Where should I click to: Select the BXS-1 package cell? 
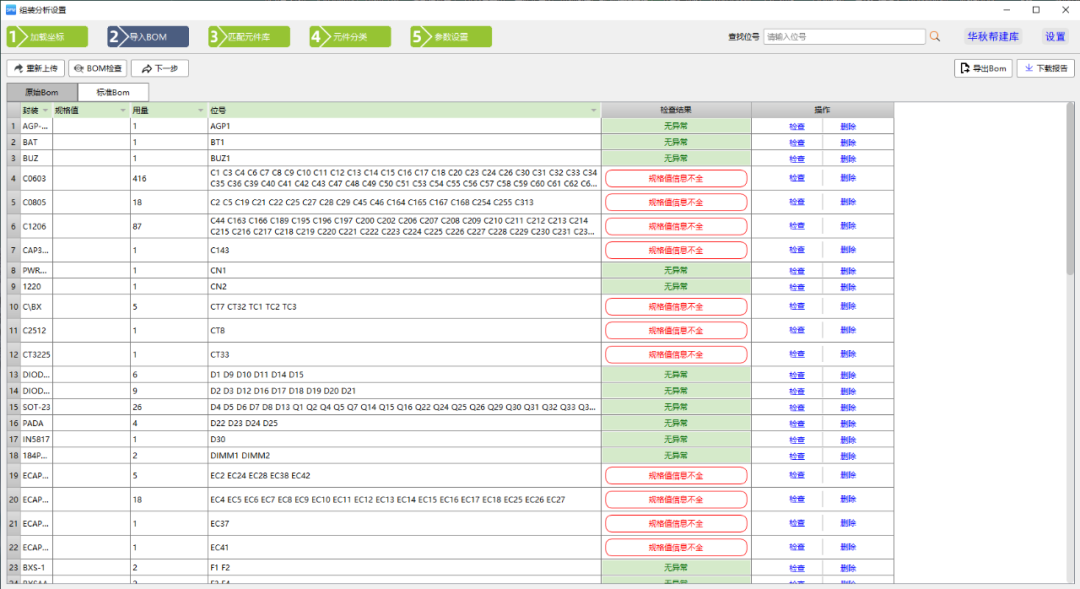(37, 568)
